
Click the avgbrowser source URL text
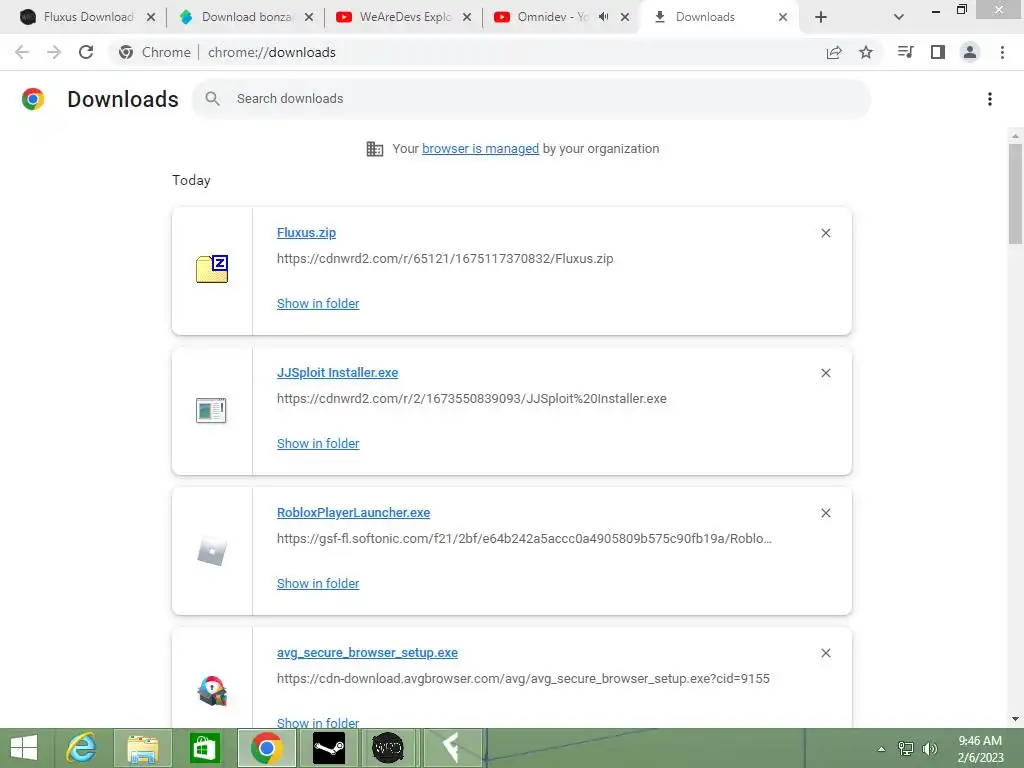pos(523,679)
